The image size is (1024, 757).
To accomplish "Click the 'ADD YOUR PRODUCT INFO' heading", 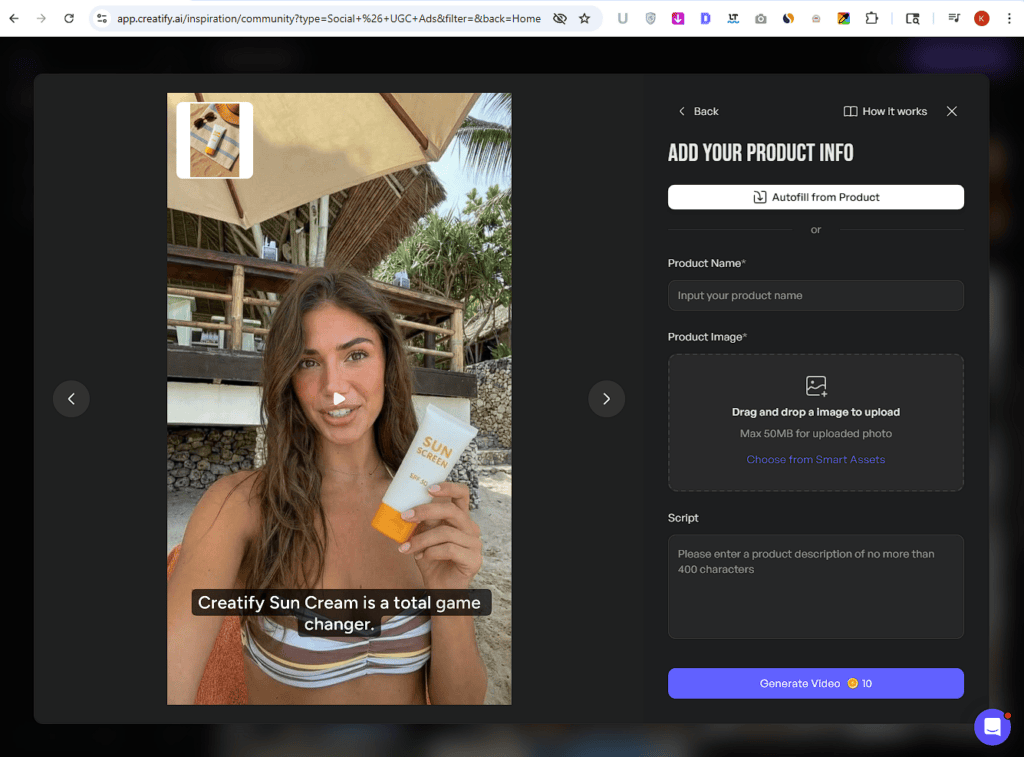I will [760, 153].
